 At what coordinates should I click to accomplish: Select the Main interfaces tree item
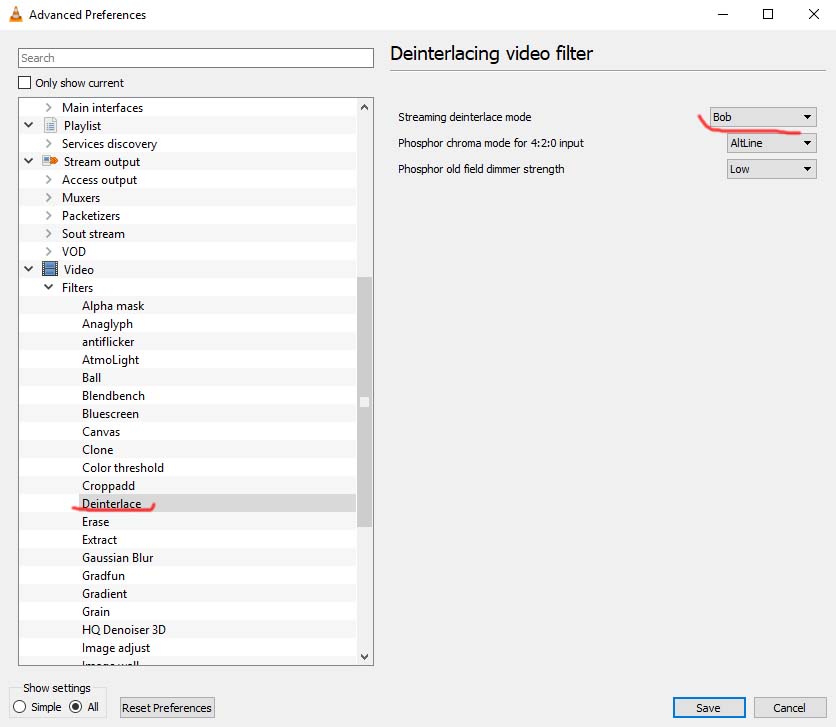(102, 107)
